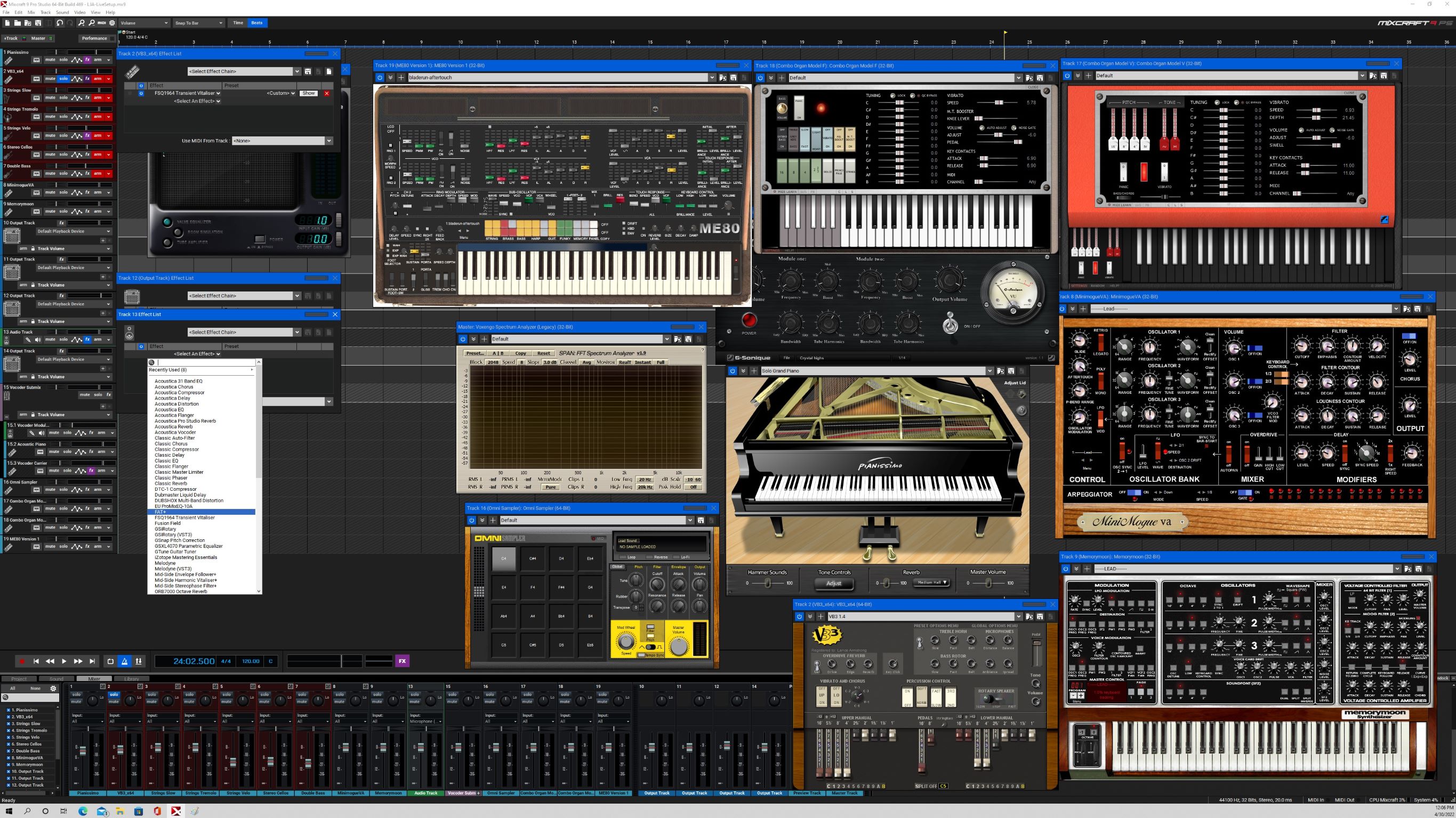Click the plus icon in Omni Sampler window header

(x=493, y=520)
